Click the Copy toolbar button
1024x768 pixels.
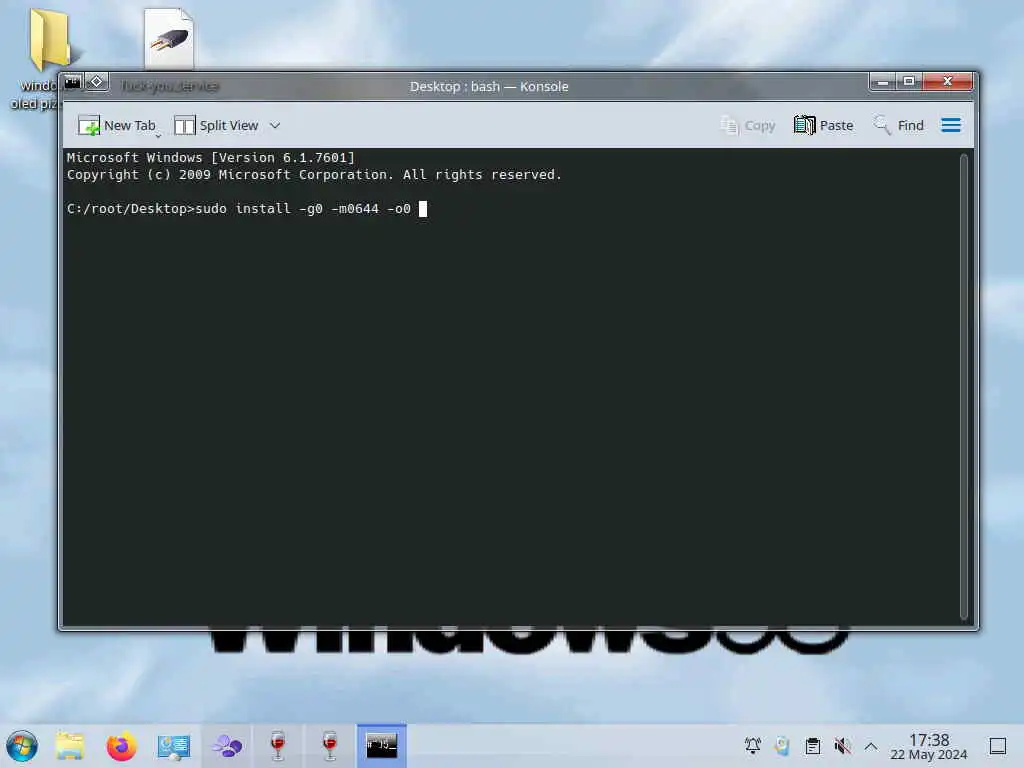coord(747,125)
